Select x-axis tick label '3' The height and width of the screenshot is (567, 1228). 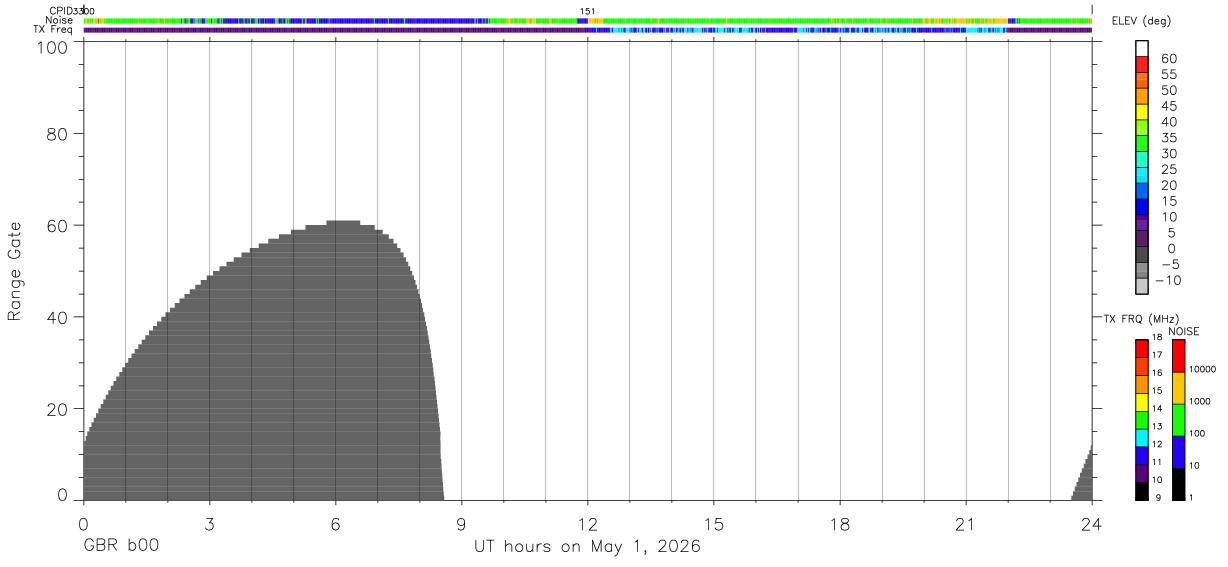(x=209, y=524)
